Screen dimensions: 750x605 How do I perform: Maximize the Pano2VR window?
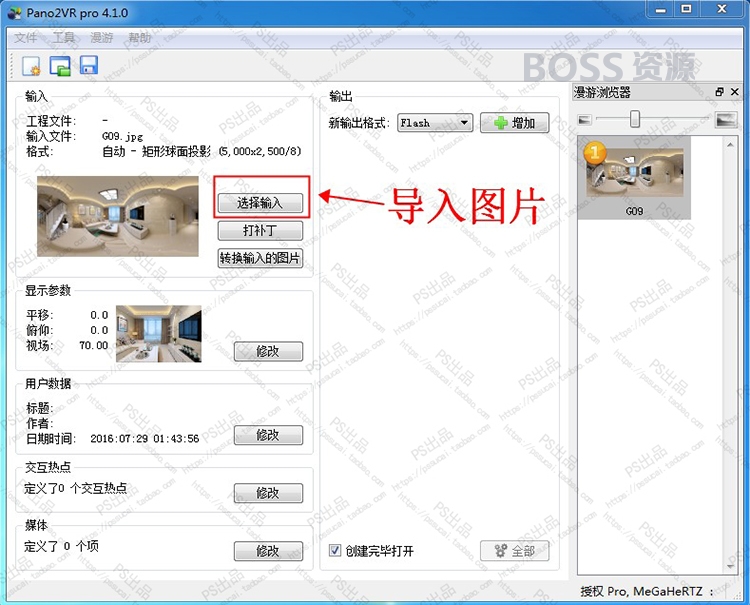click(x=686, y=9)
